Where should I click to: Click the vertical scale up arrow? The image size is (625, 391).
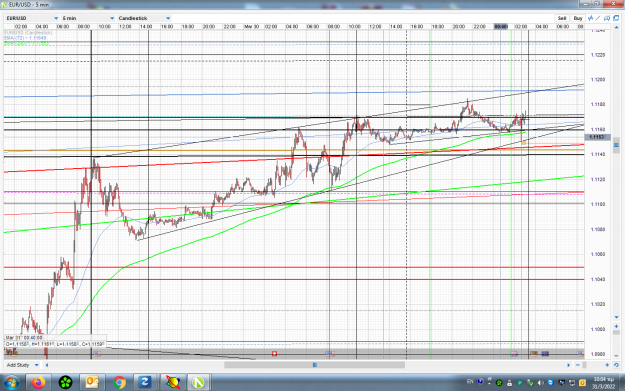point(616,27)
